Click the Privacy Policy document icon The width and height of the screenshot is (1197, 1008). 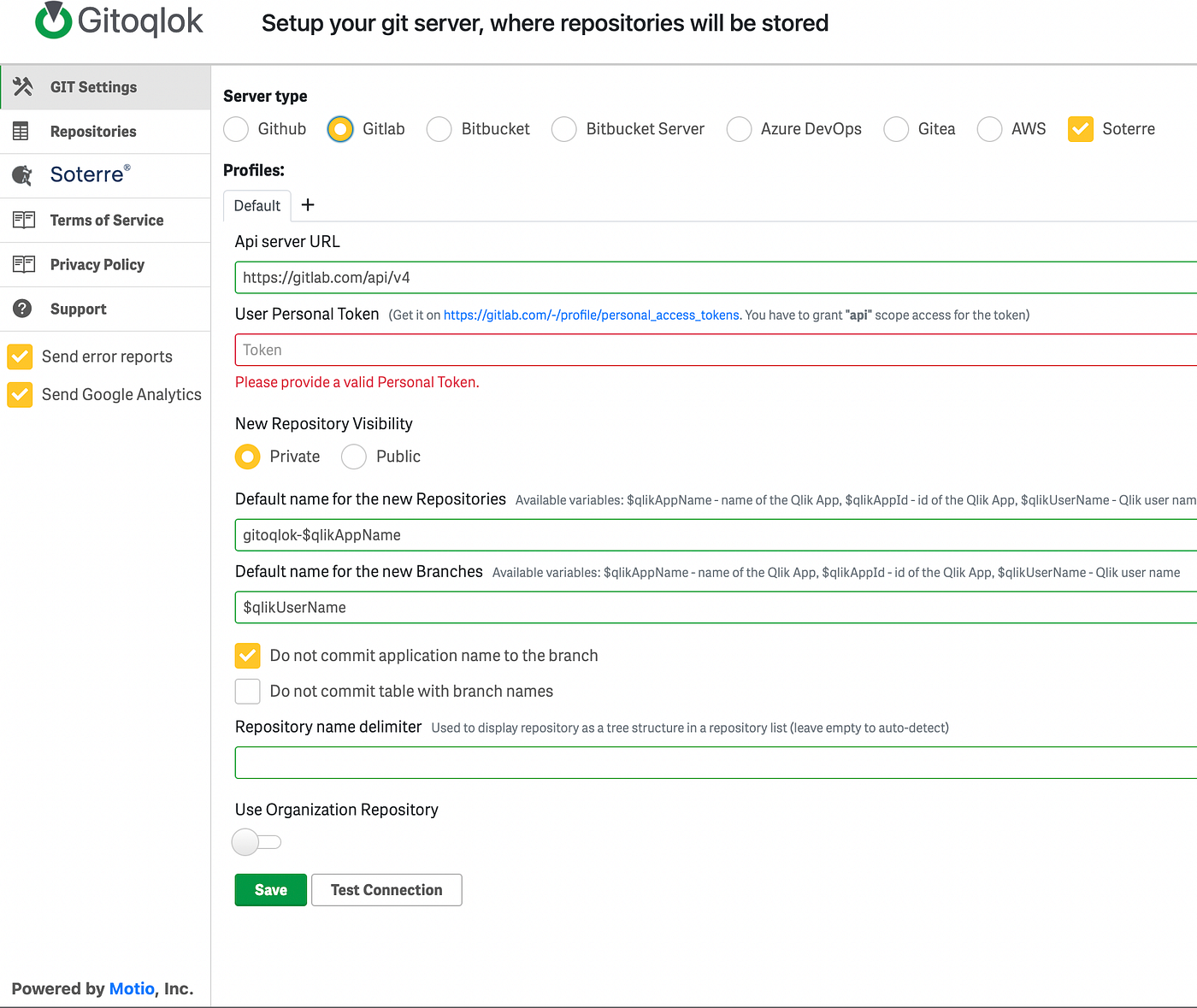(24, 264)
